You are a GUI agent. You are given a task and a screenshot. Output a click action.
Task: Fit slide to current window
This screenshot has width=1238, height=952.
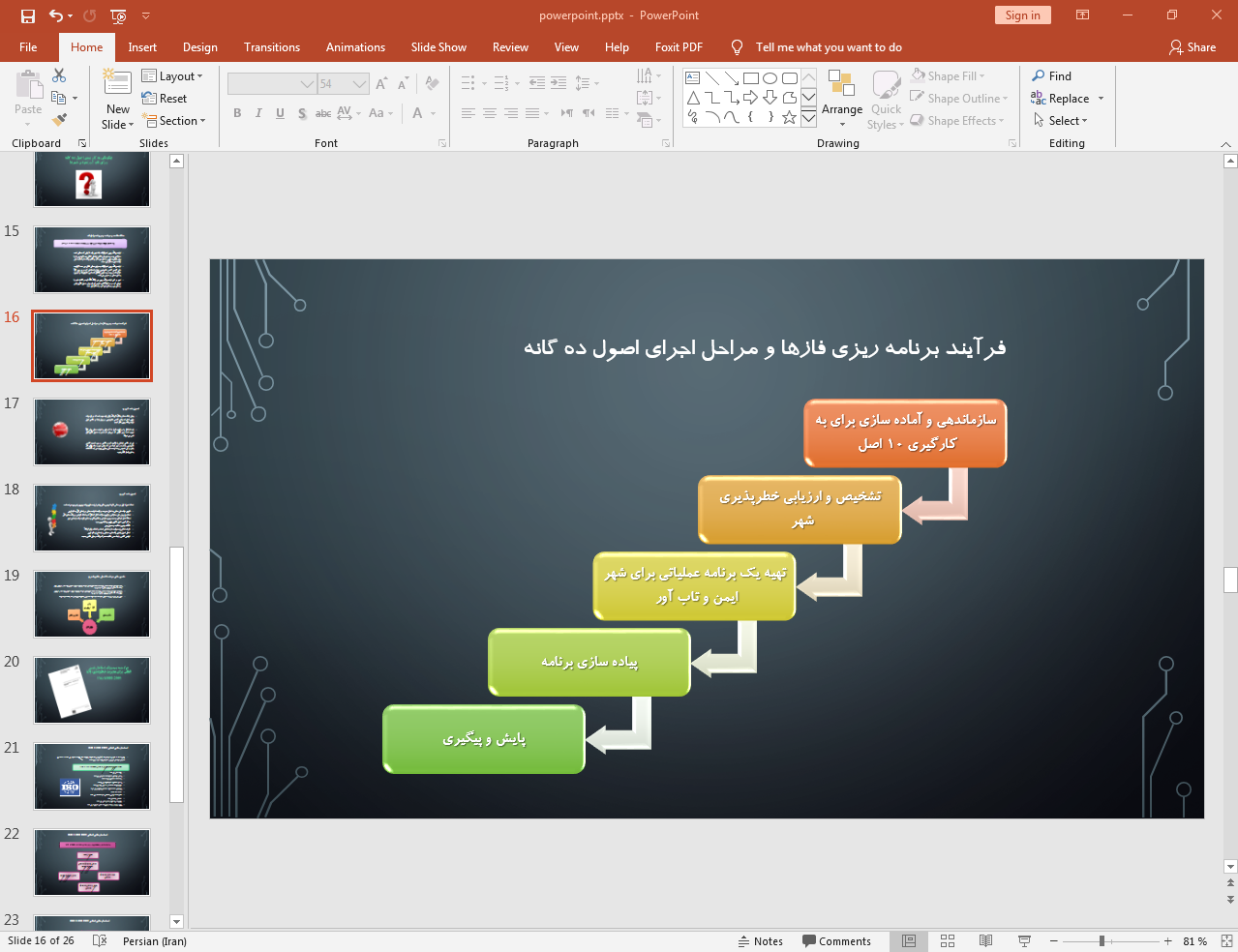click(1226, 941)
